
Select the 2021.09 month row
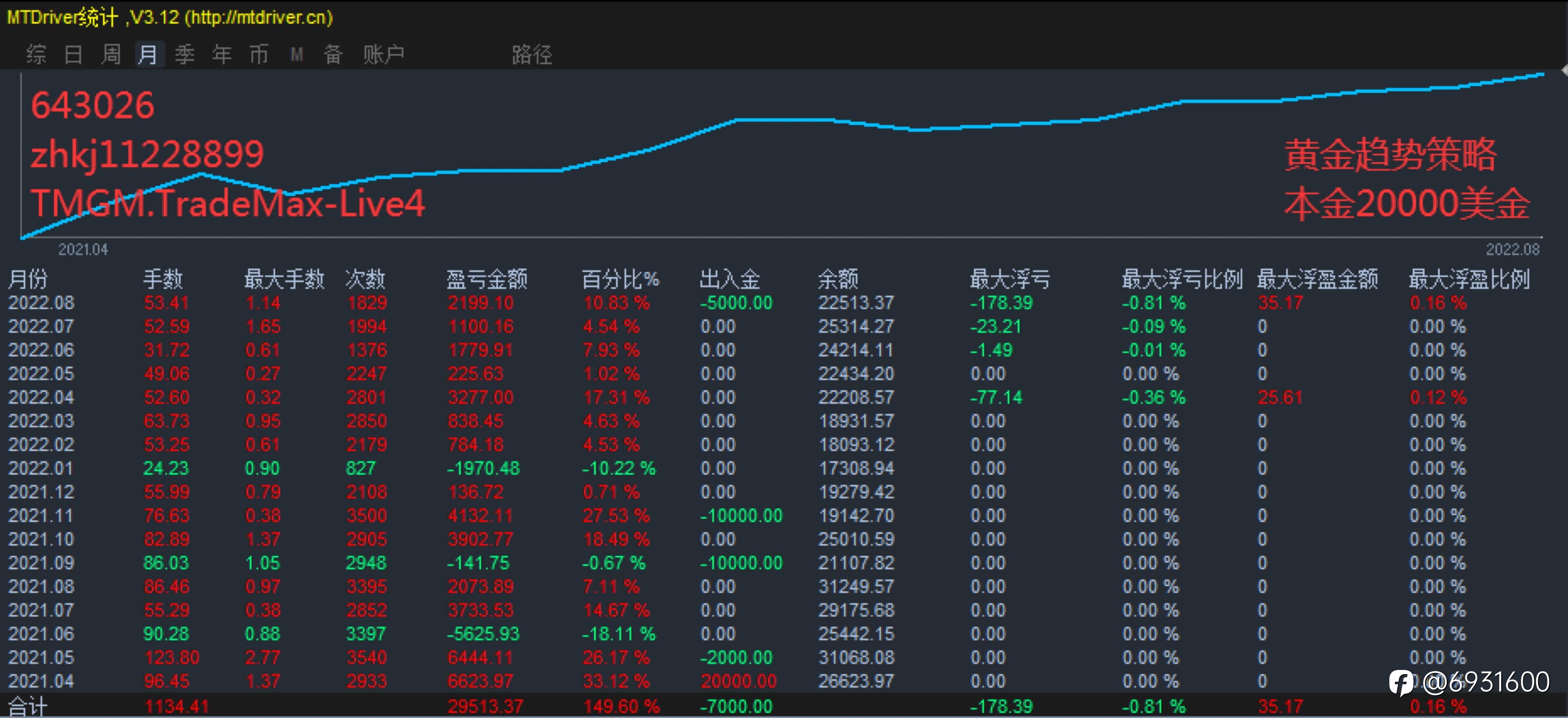coord(784,563)
